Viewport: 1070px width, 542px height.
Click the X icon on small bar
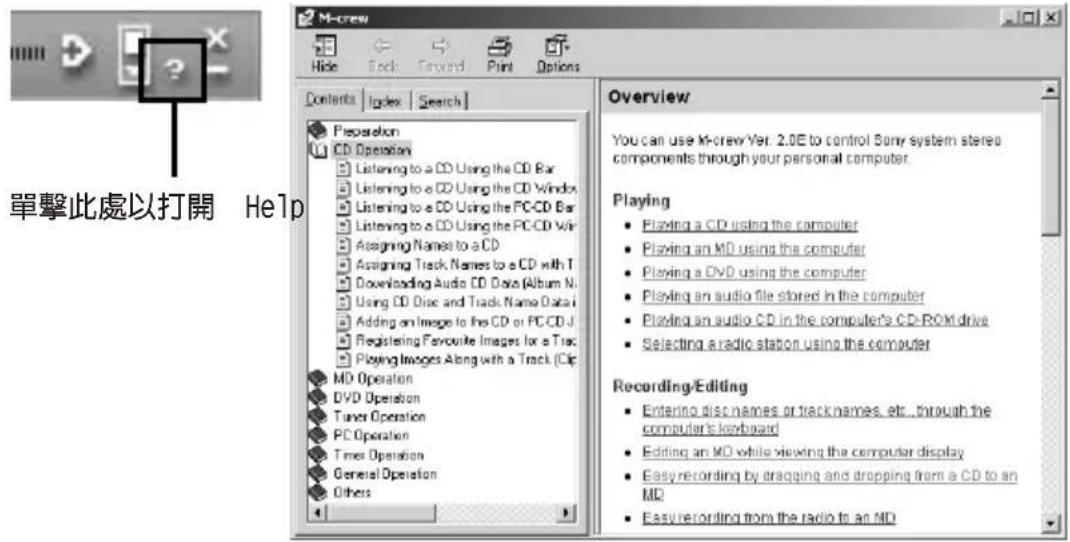tap(218, 38)
